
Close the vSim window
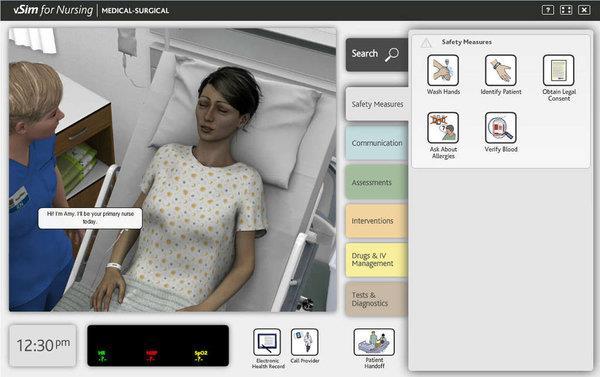[584, 10]
